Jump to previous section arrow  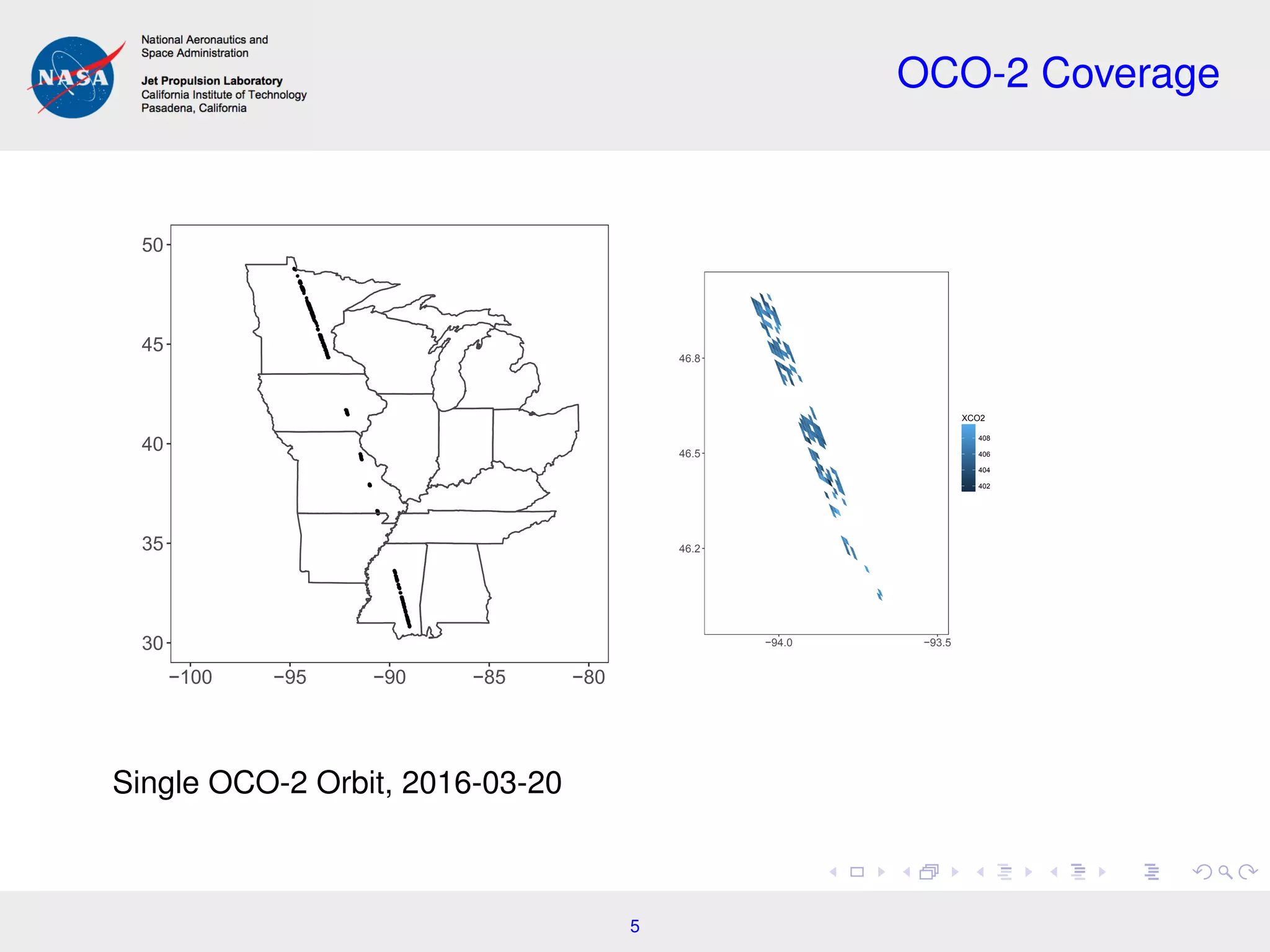(x=1054, y=872)
